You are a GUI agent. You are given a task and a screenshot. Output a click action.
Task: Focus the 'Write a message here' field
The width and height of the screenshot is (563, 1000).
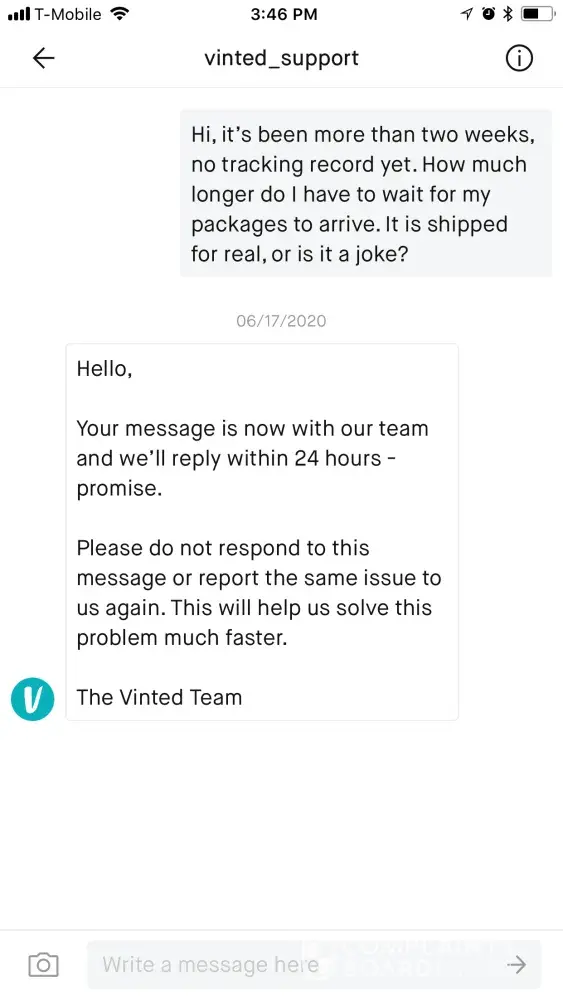314,964
